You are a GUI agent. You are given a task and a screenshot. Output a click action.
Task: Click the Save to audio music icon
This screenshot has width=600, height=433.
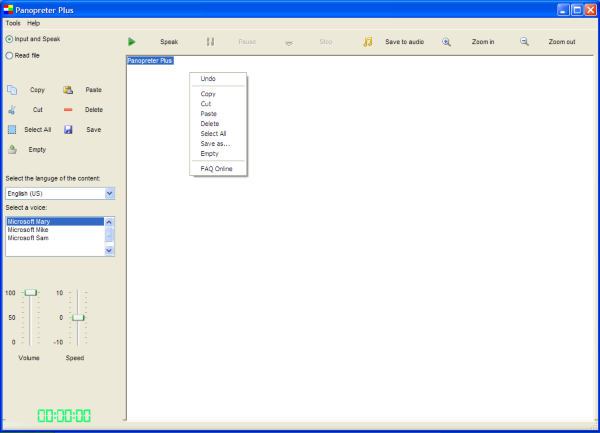click(x=368, y=42)
